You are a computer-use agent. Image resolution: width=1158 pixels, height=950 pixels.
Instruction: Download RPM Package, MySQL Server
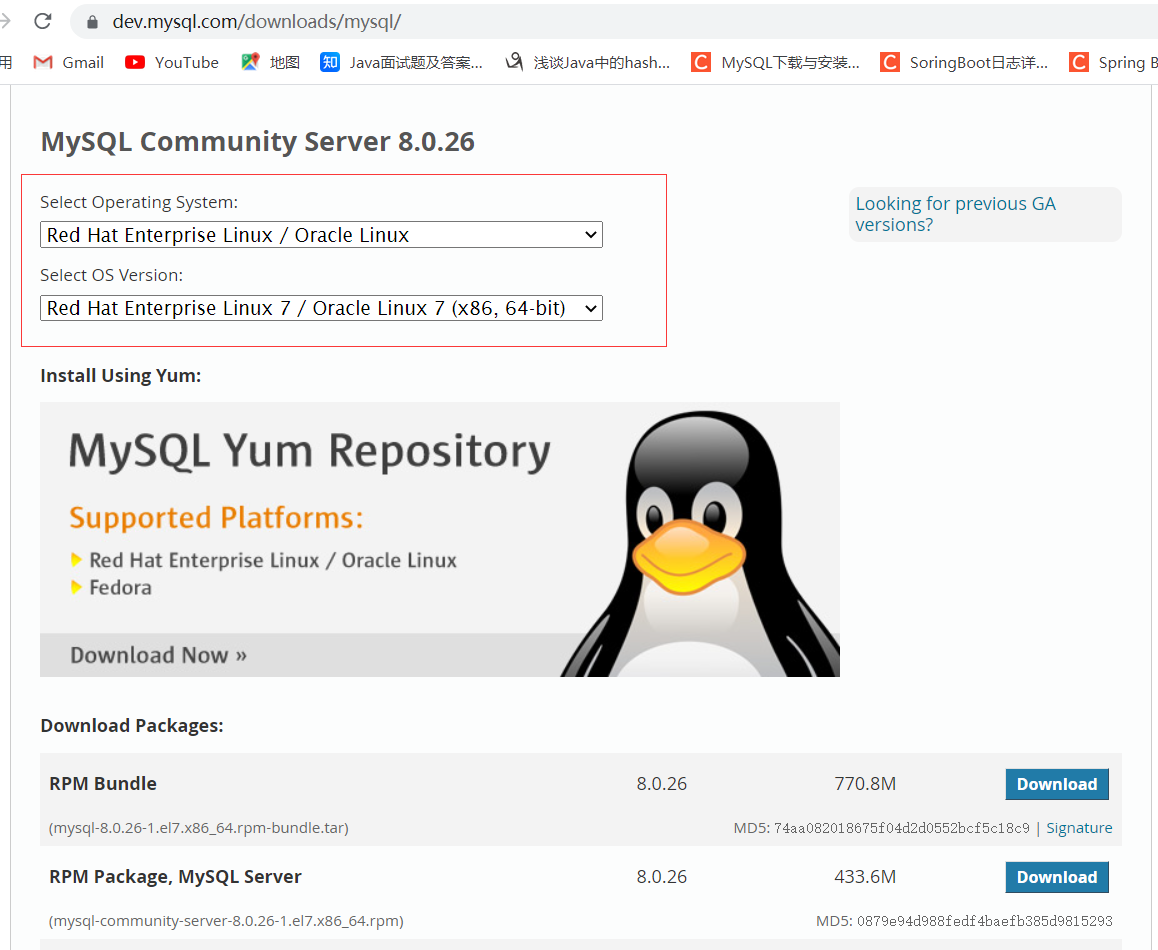[x=1057, y=878]
